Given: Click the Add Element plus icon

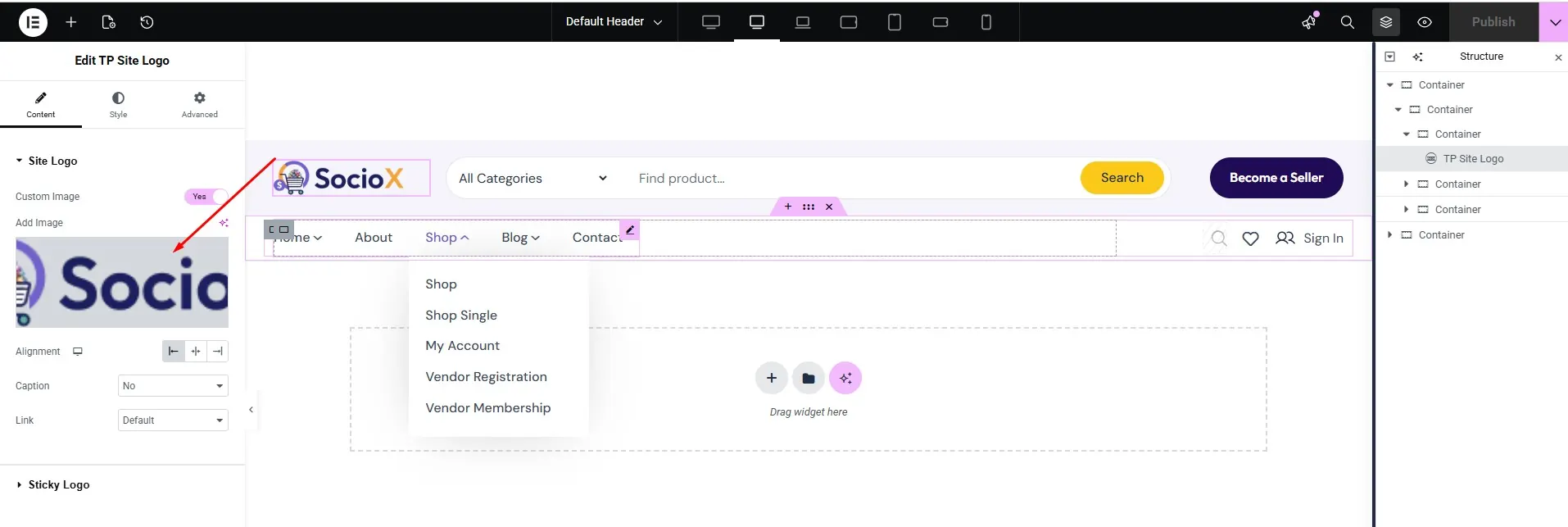Looking at the screenshot, I should [x=71, y=22].
